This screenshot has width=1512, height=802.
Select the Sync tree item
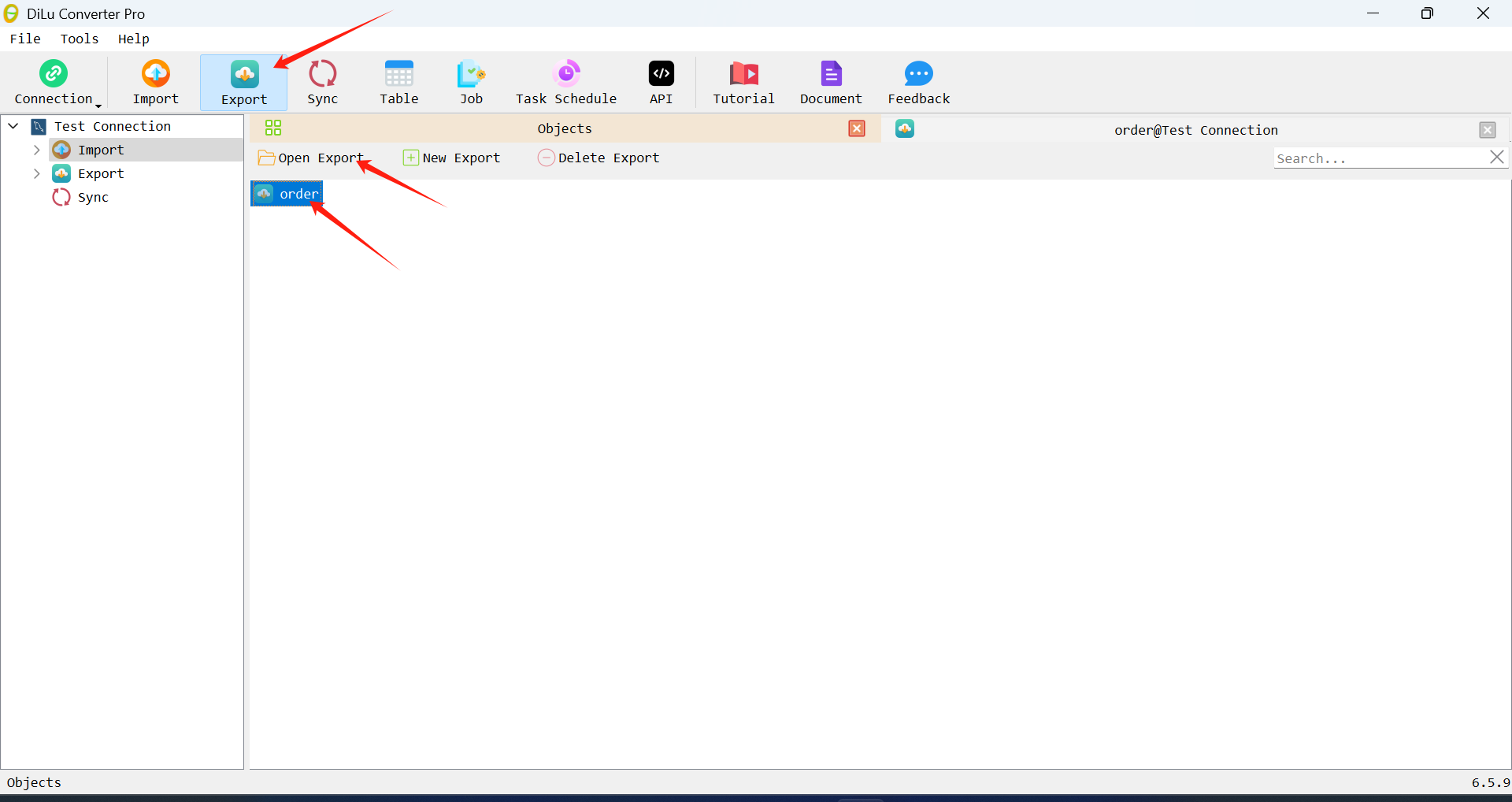[93, 197]
